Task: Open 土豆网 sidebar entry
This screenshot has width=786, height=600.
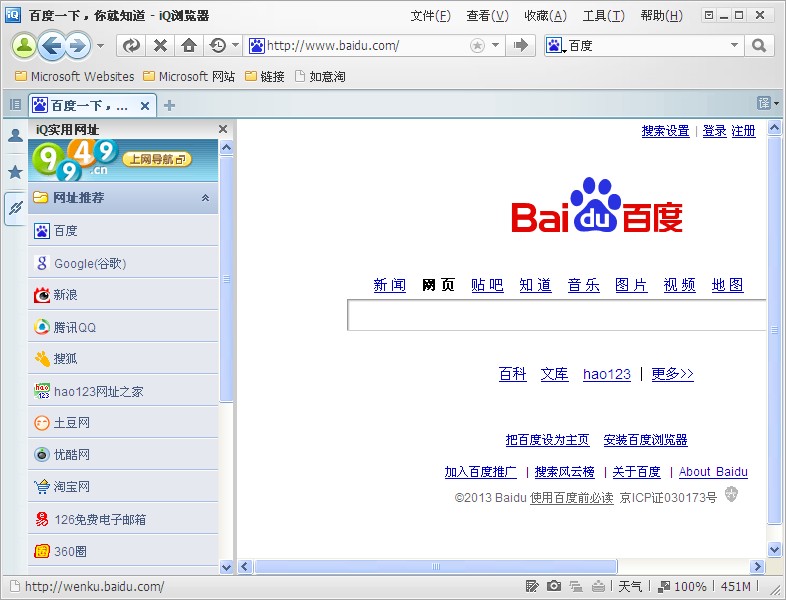Action: (x=123, y=423)
